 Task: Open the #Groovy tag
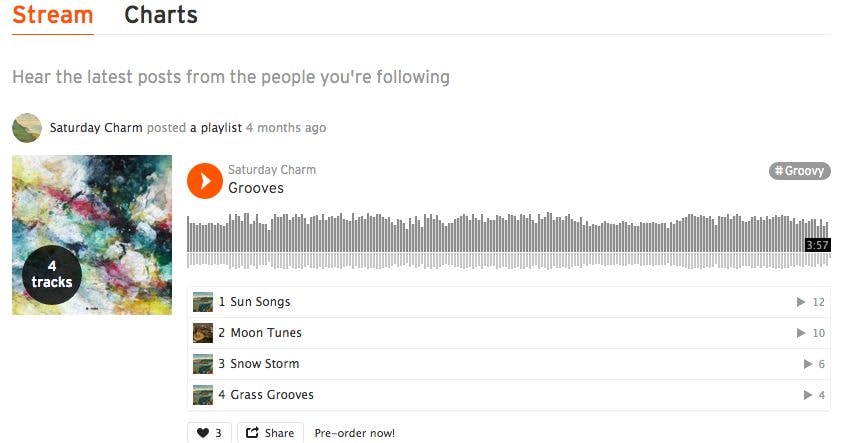(x=800, y=171)
